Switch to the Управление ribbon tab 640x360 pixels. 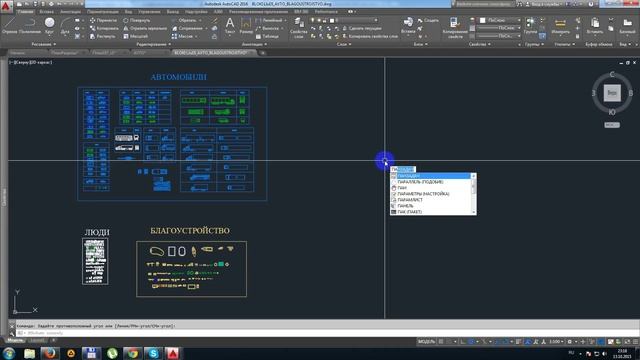149,12
